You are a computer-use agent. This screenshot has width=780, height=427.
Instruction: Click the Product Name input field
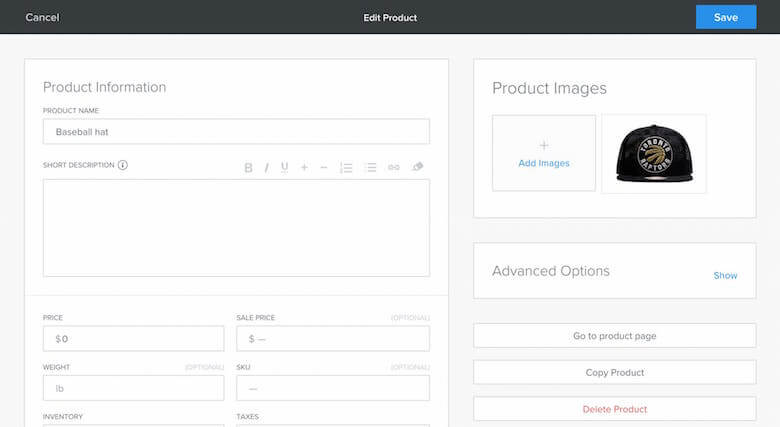click(x=236, y=132)
